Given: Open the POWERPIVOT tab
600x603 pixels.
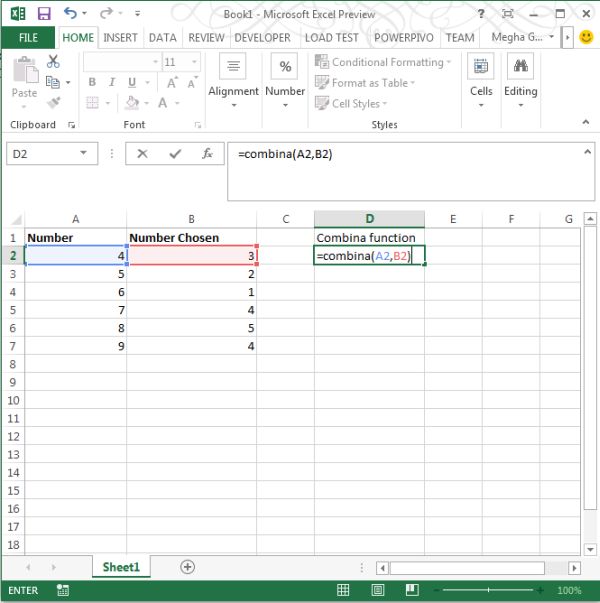Looking at the screenshot, I should click(403, 37).
